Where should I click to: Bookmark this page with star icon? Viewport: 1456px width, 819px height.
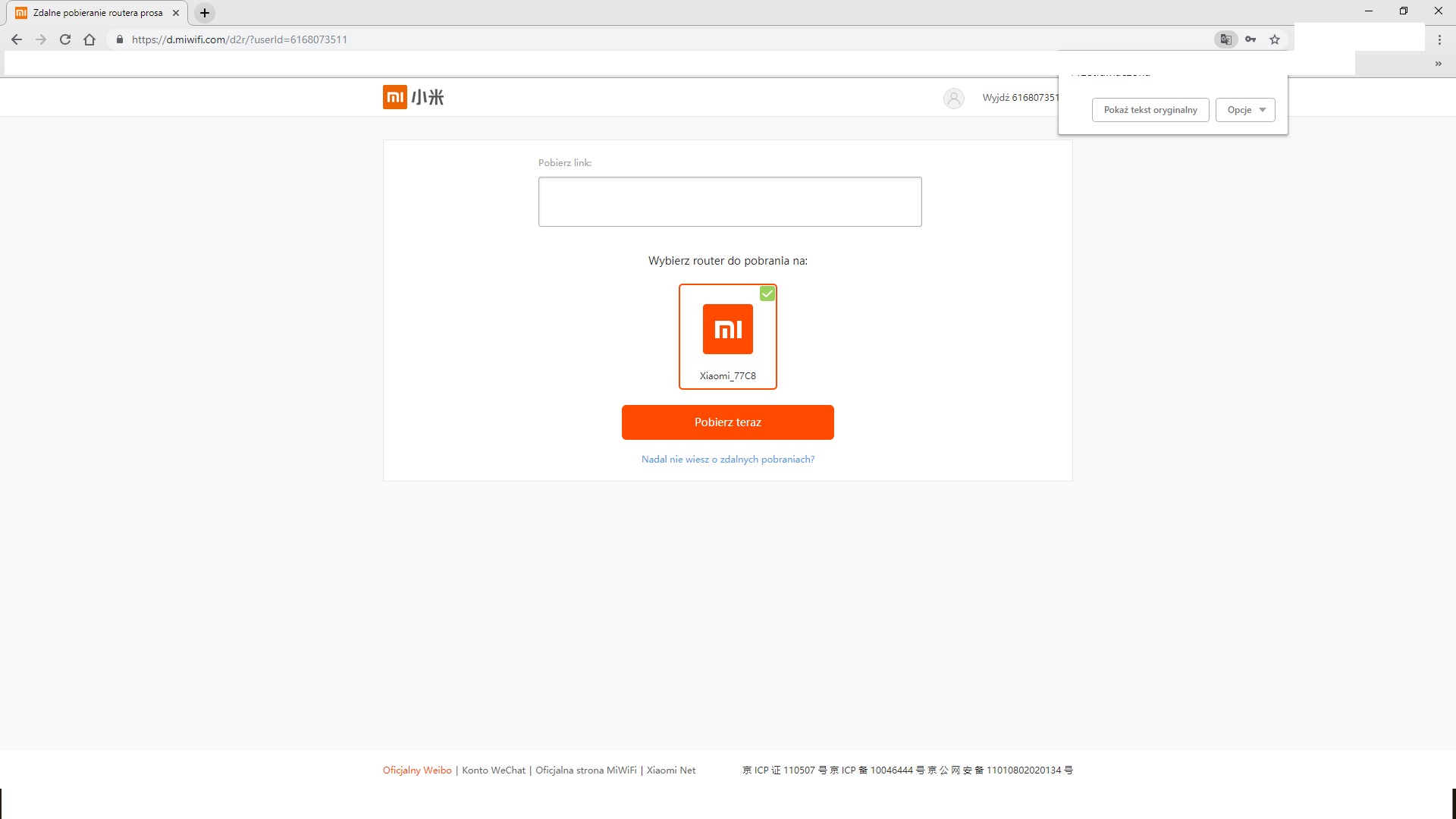(x=1275, y=39)
